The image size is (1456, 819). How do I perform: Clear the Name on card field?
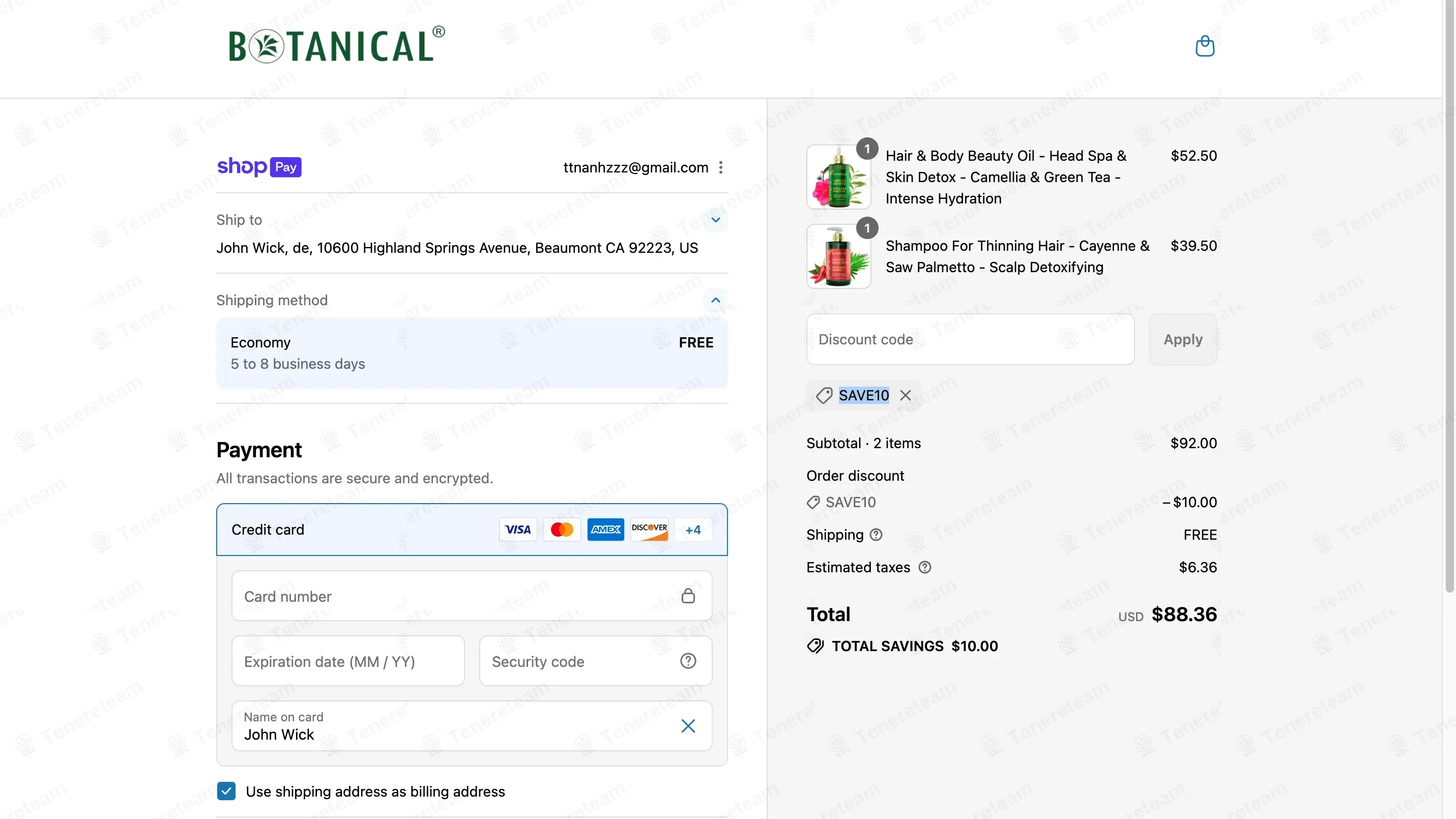tap(688, 726)
